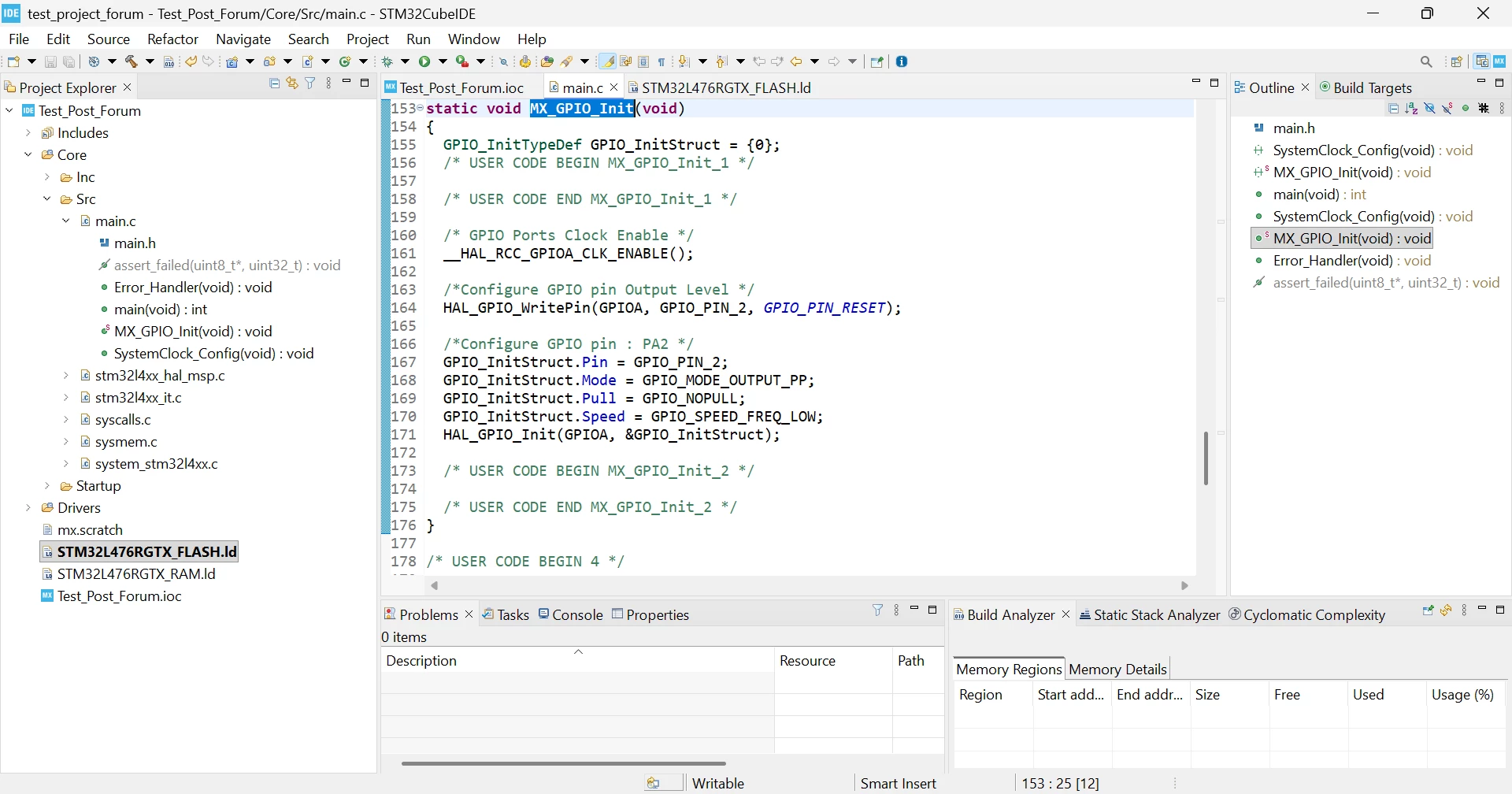This screenshot has width=1512, height=794.
Task: Expand the Inc folder
Action: coord(47,177)
